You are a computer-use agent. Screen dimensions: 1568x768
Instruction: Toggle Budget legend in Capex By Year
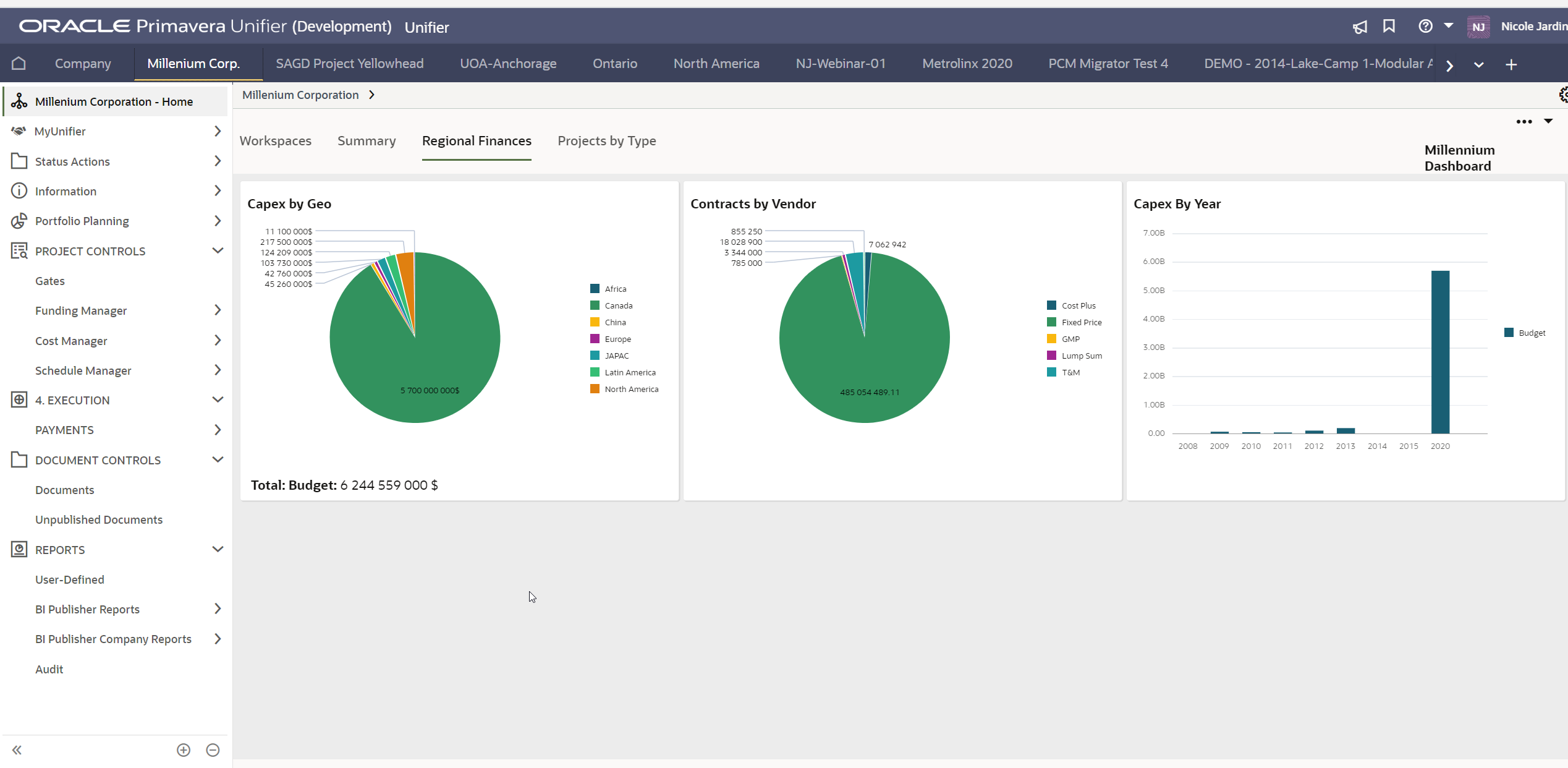(x=1531, y=333)
